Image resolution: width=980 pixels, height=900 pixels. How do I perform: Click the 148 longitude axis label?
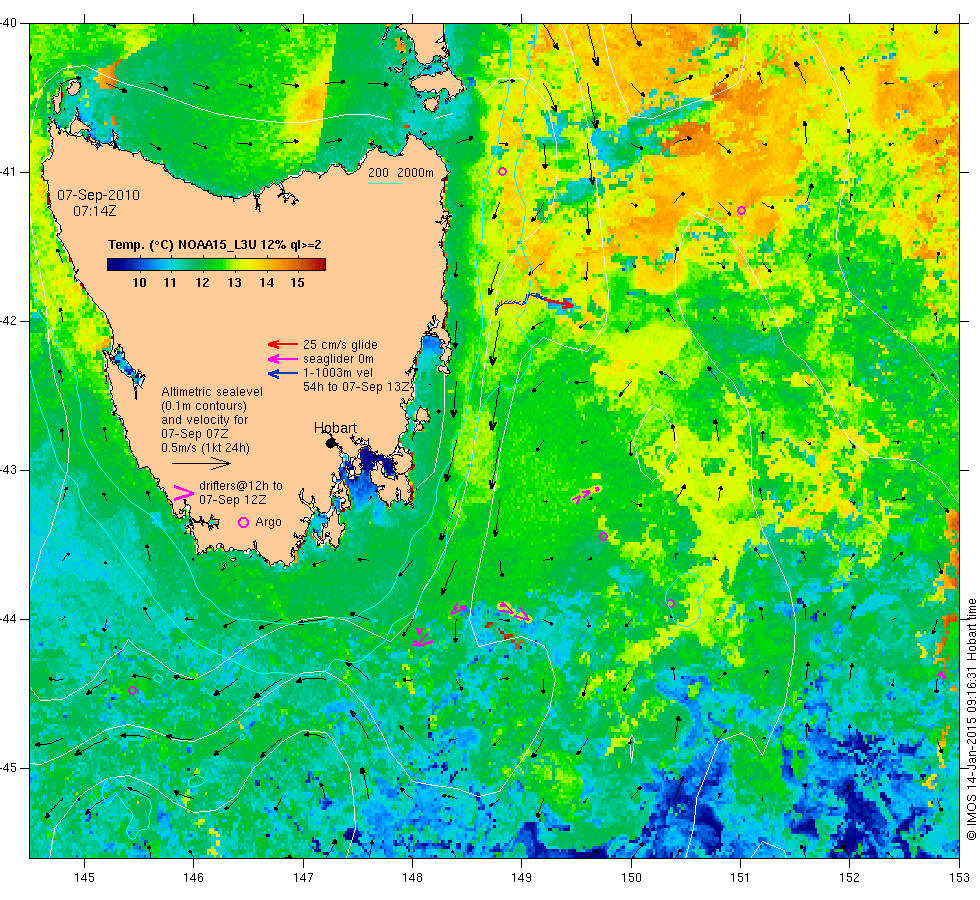(x=412, y=878)
